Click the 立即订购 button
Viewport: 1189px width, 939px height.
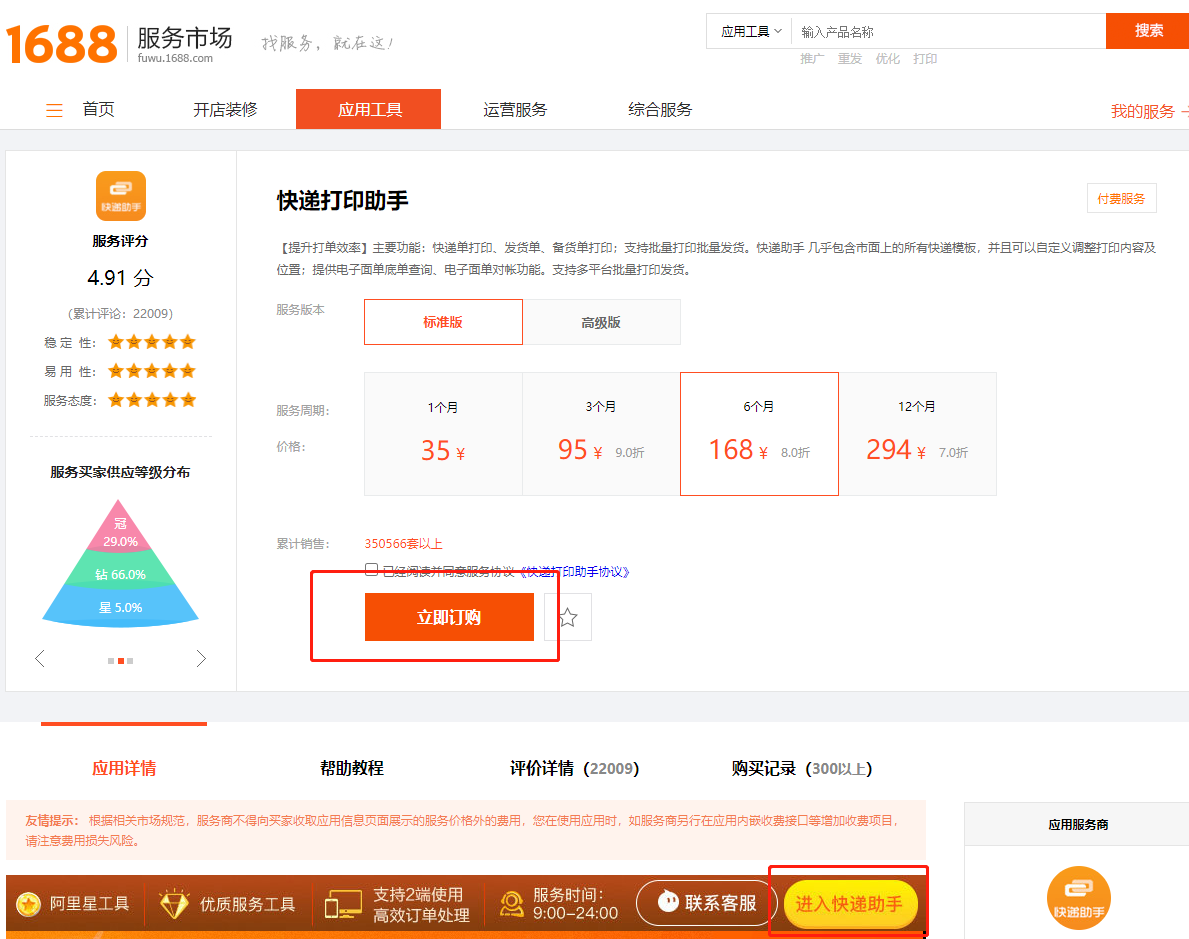tap(449, 617)
